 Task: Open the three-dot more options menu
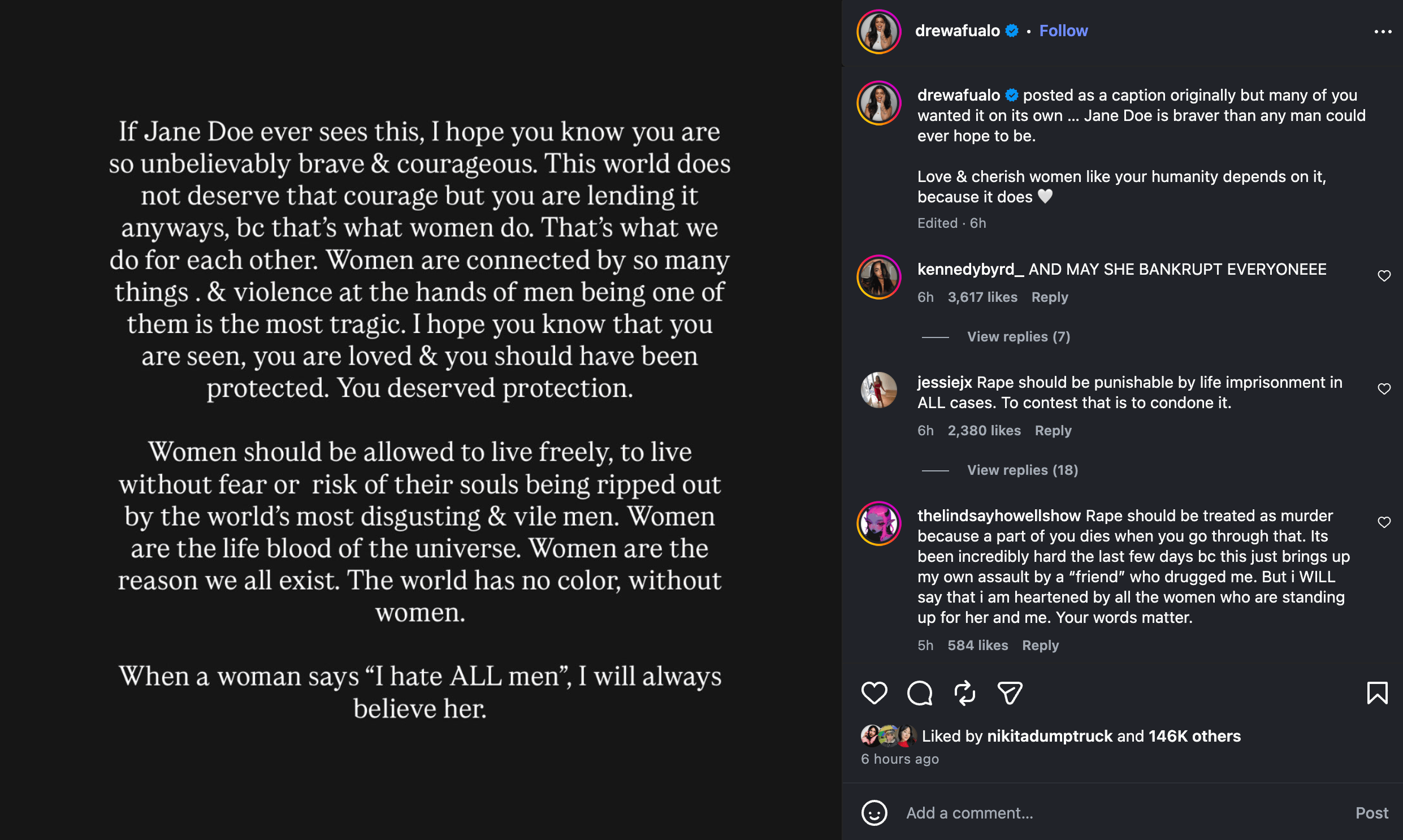tap(1383, 32)
